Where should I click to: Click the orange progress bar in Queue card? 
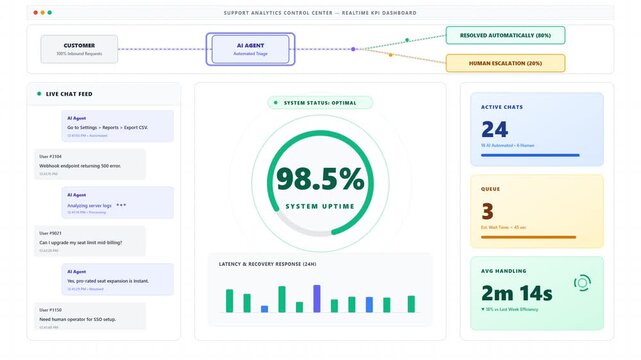(x=529, y=237)
